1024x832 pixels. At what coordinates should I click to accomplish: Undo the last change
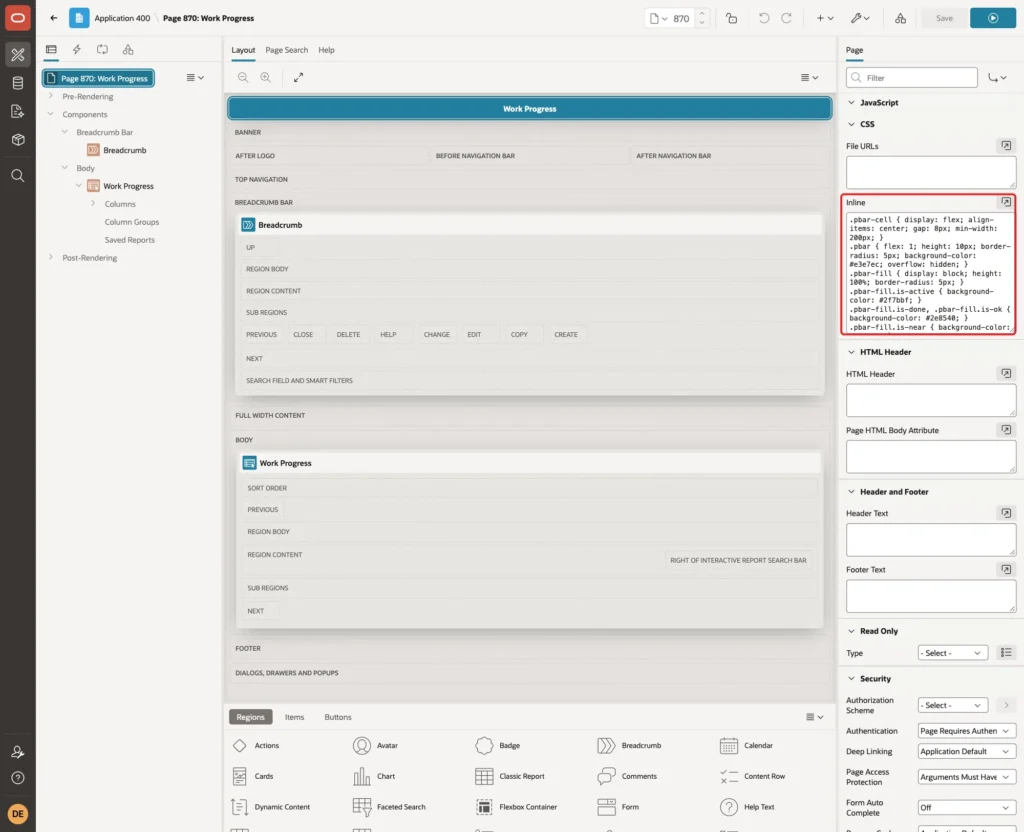[x=763, y=18]
